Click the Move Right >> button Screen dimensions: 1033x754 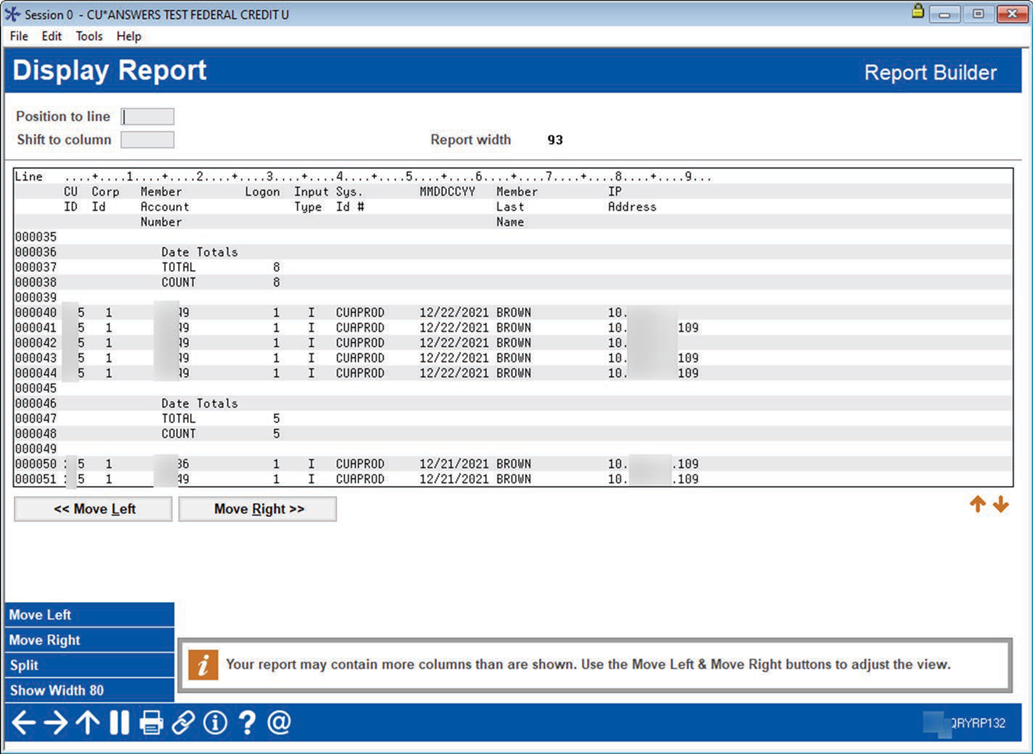tap(258, 509)
